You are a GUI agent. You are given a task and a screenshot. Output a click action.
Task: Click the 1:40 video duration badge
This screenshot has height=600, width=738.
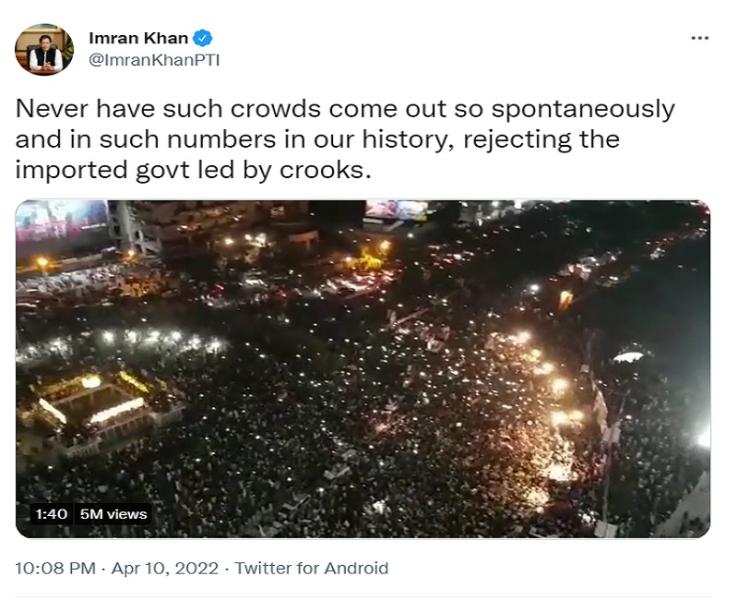pyautogui.click(x=51, y=514)
